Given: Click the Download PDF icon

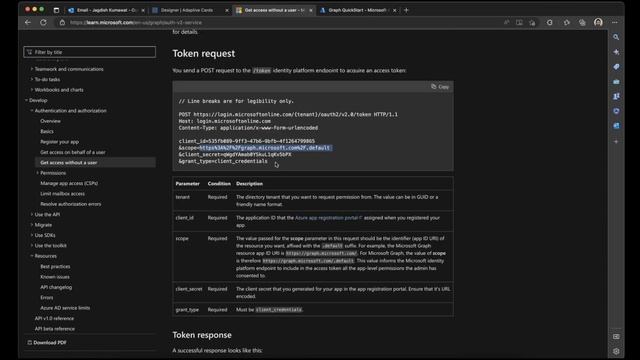Looking at the screenshot, I should coord(29,342).
